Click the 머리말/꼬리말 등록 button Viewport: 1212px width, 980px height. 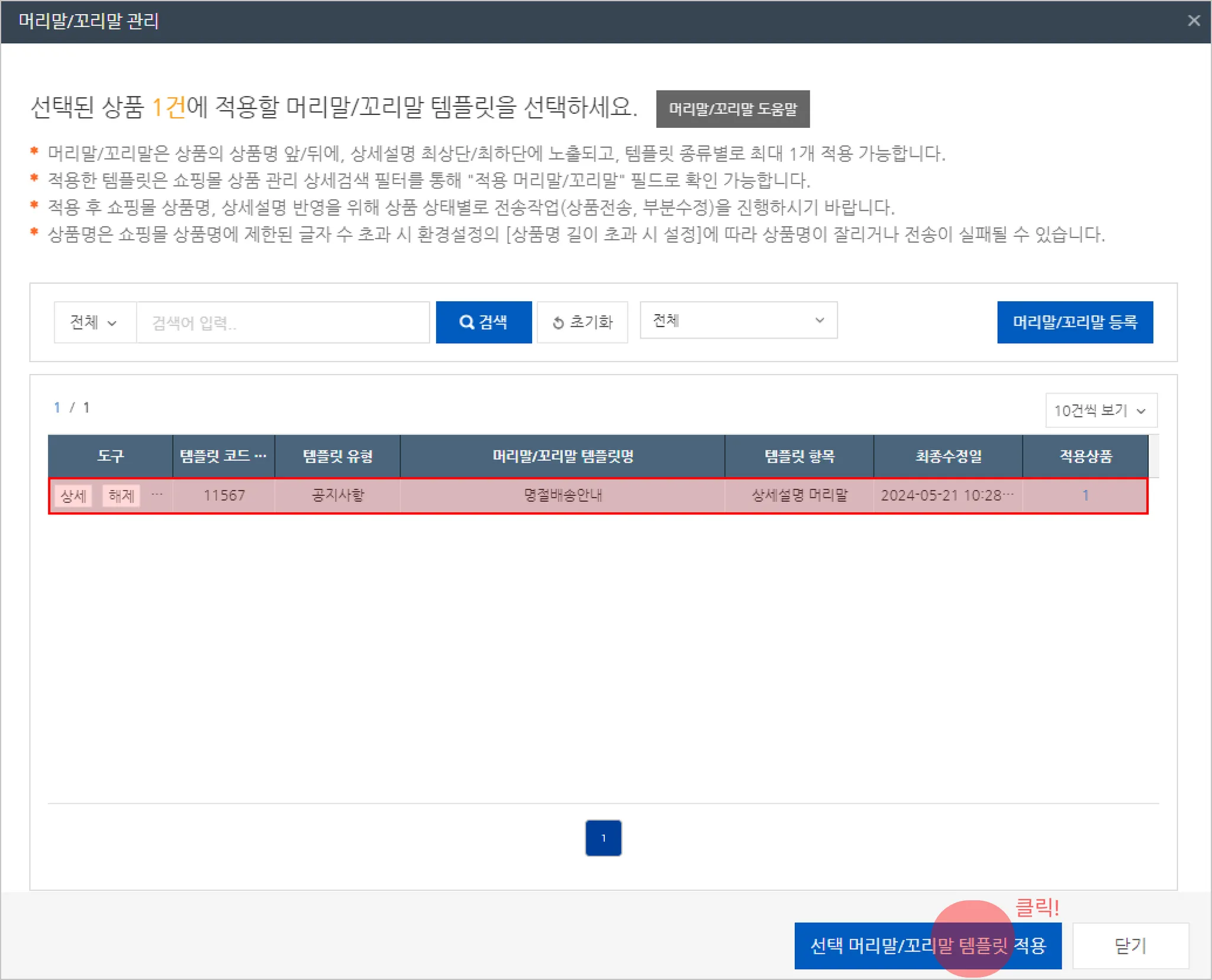[x=1075, y=322]
